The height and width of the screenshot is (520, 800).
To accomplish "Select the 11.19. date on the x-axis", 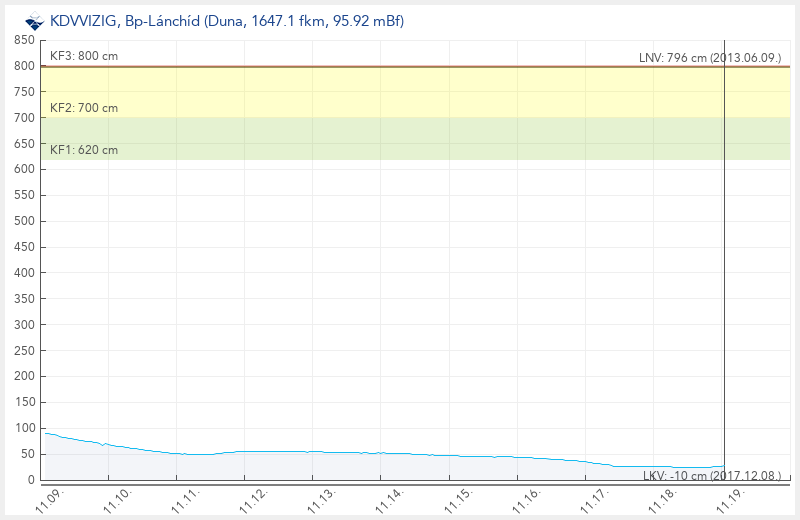I will point(729,497).
